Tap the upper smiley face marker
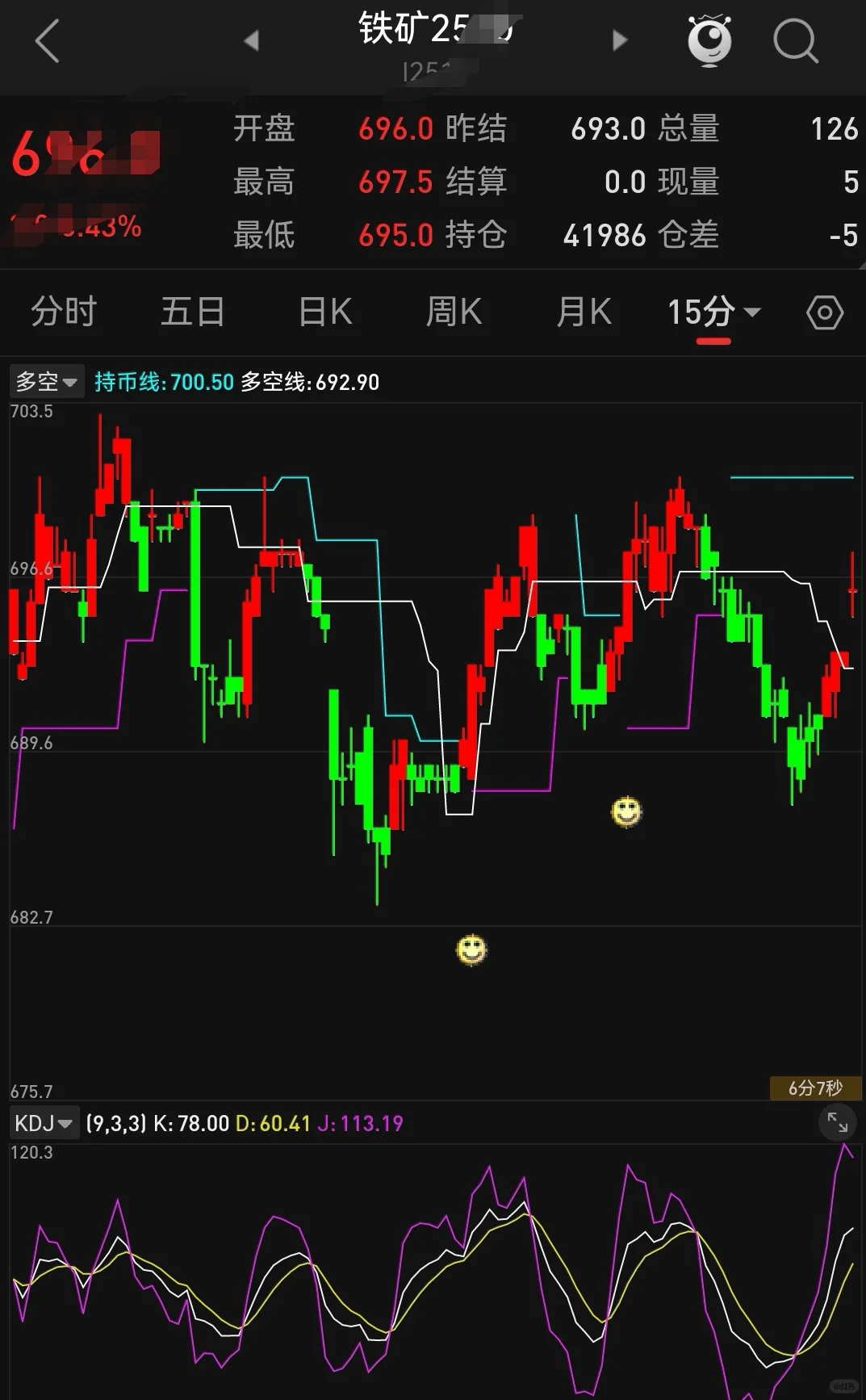Viewport: 866px width, 1400px height. point(626,811)
